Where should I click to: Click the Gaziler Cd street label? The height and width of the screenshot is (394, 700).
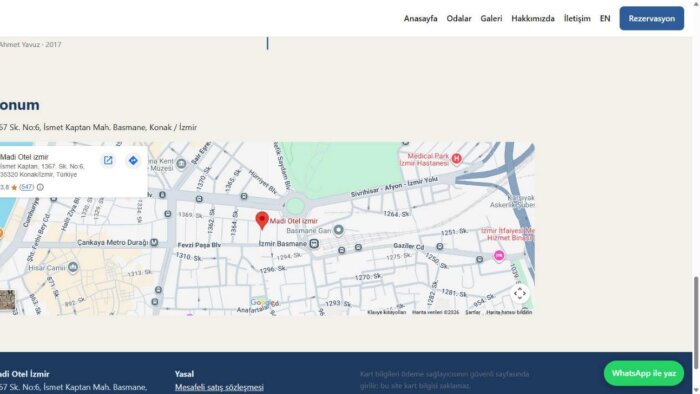[x=408, y=246]
